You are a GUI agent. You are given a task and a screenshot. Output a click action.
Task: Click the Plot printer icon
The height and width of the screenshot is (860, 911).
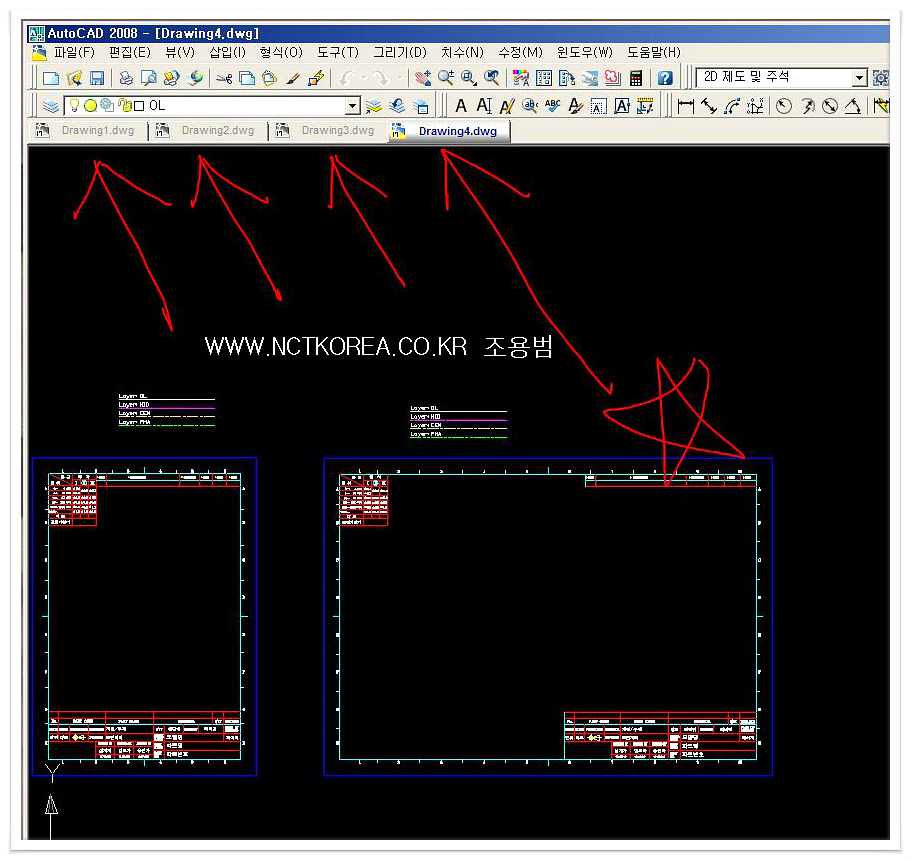[125, 78]
